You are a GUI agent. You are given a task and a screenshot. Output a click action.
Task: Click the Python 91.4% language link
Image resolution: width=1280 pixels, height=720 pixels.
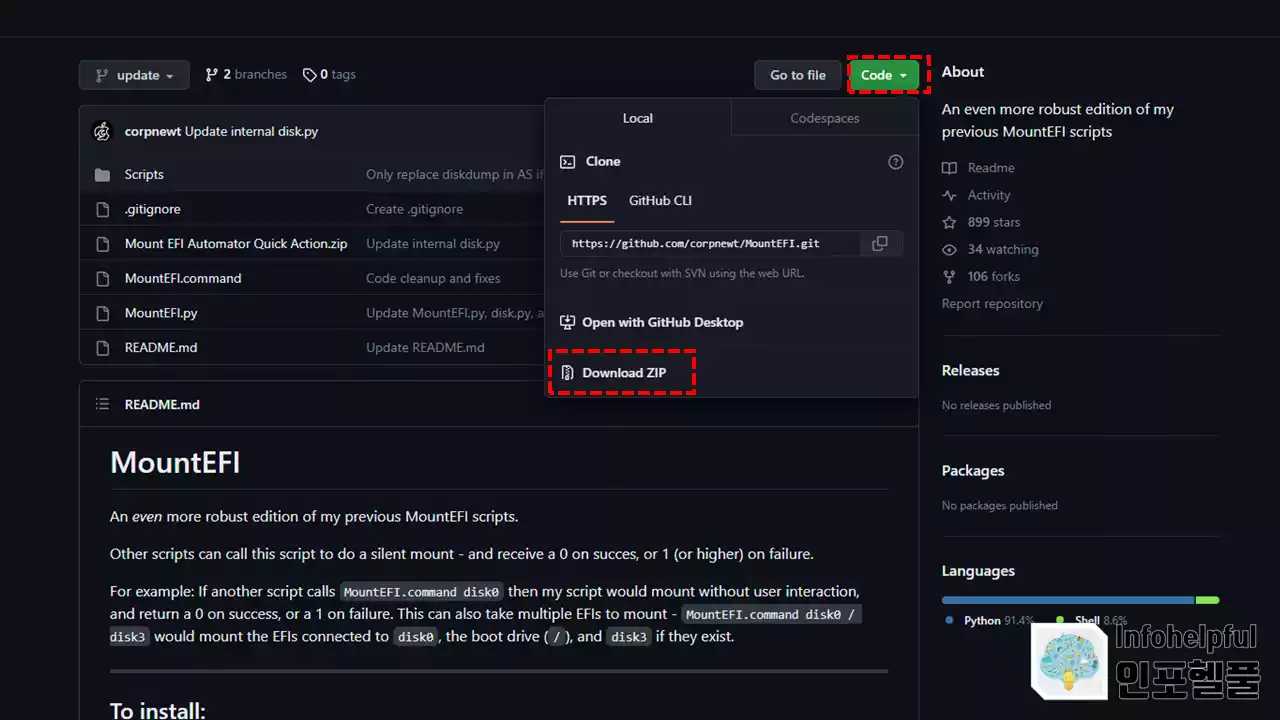click(x=990, y=621)
